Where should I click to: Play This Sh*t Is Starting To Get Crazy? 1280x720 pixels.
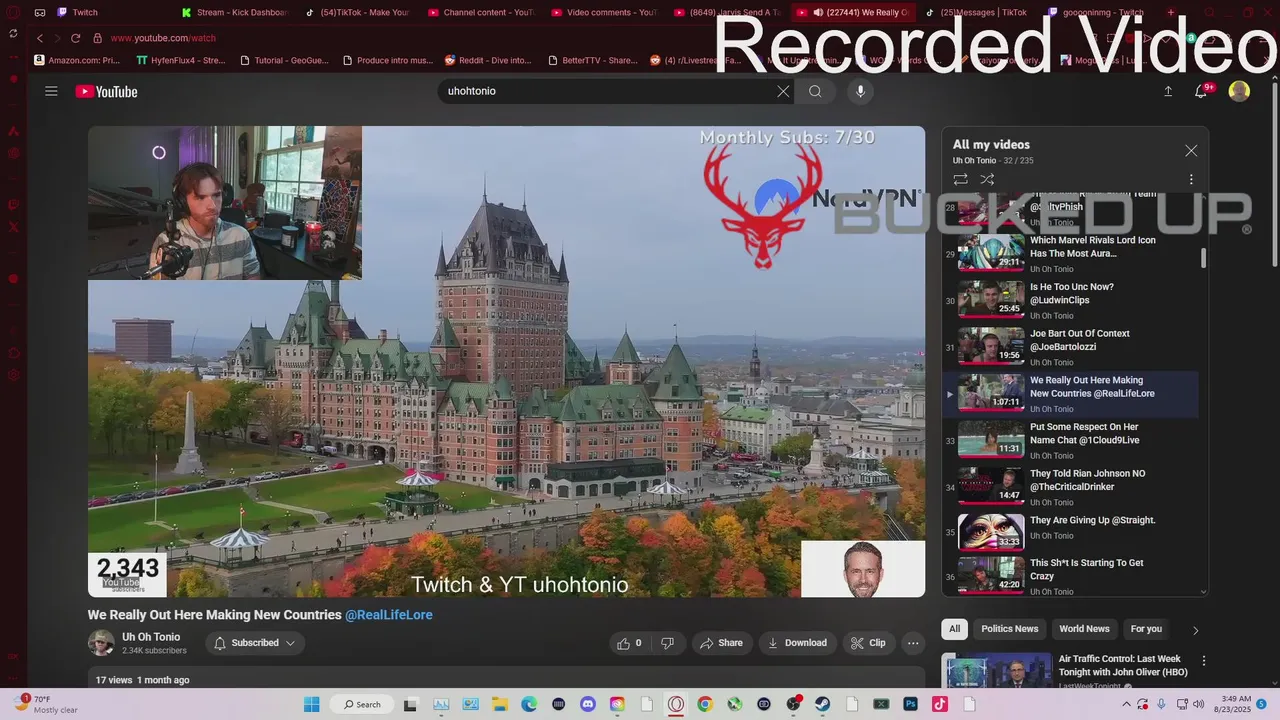click(x=1070, y=576)
